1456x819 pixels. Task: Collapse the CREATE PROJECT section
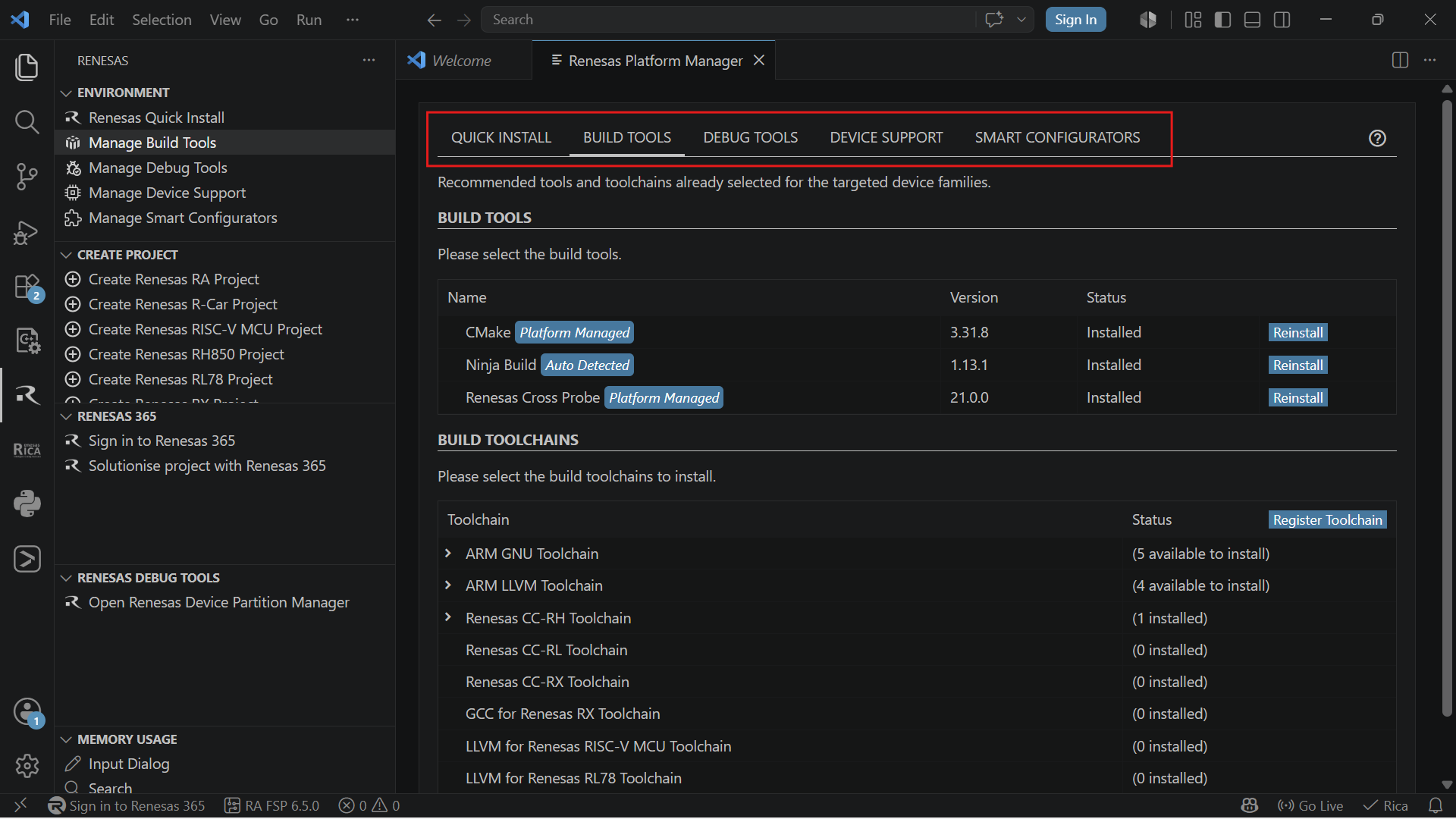[x=67, y=255]
